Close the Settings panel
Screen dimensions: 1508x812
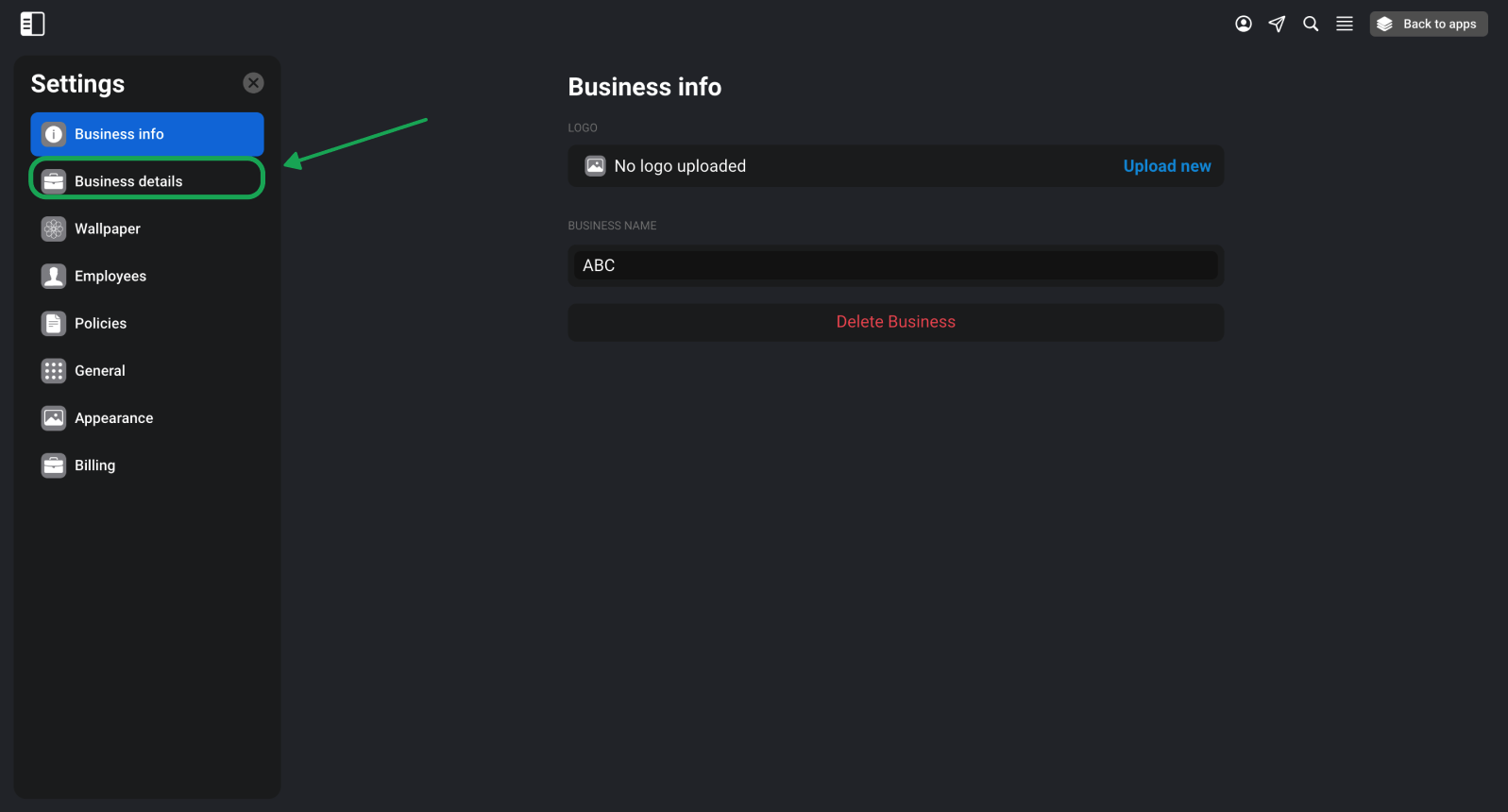pos(253,83)
